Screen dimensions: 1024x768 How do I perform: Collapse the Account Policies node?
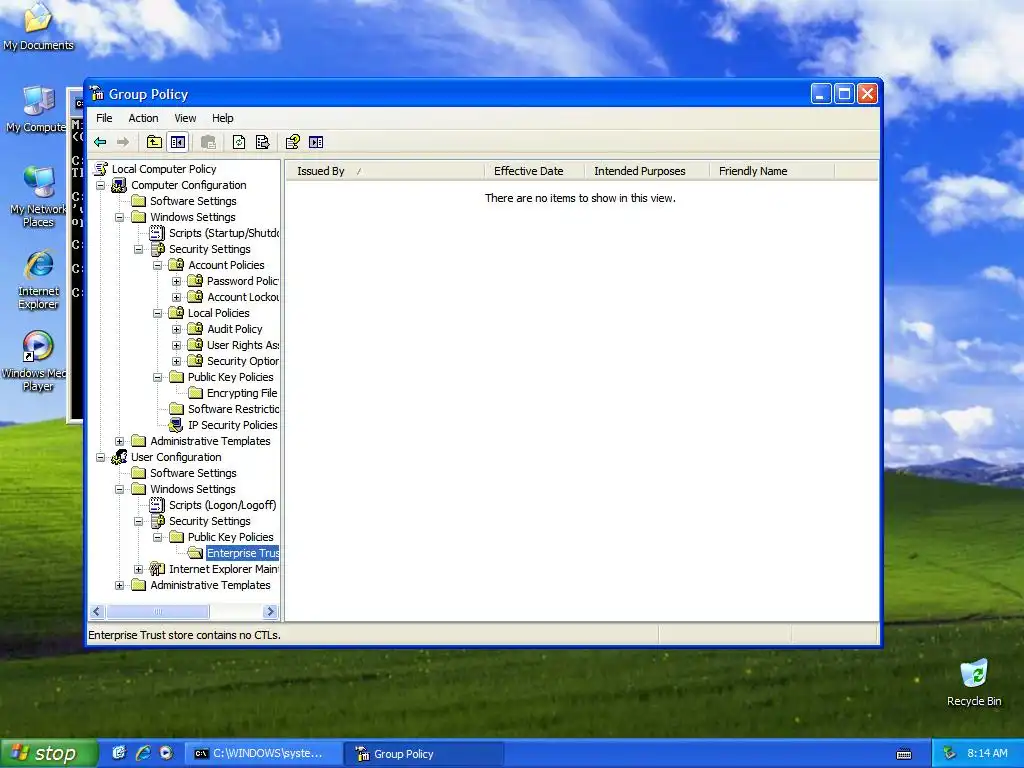click(x=157, y=265)
